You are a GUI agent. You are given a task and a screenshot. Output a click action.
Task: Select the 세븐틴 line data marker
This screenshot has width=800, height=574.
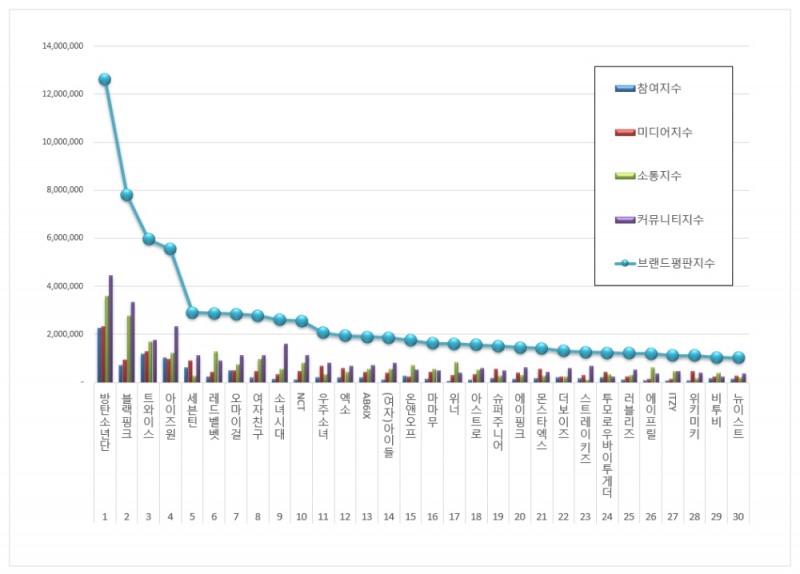click(192, 312)
